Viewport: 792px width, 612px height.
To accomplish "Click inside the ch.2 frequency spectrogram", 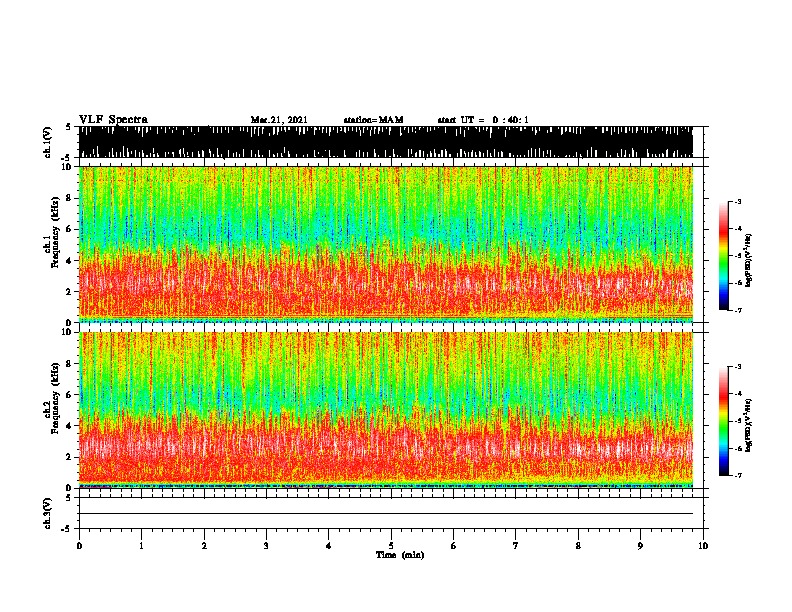I will 386,410.
